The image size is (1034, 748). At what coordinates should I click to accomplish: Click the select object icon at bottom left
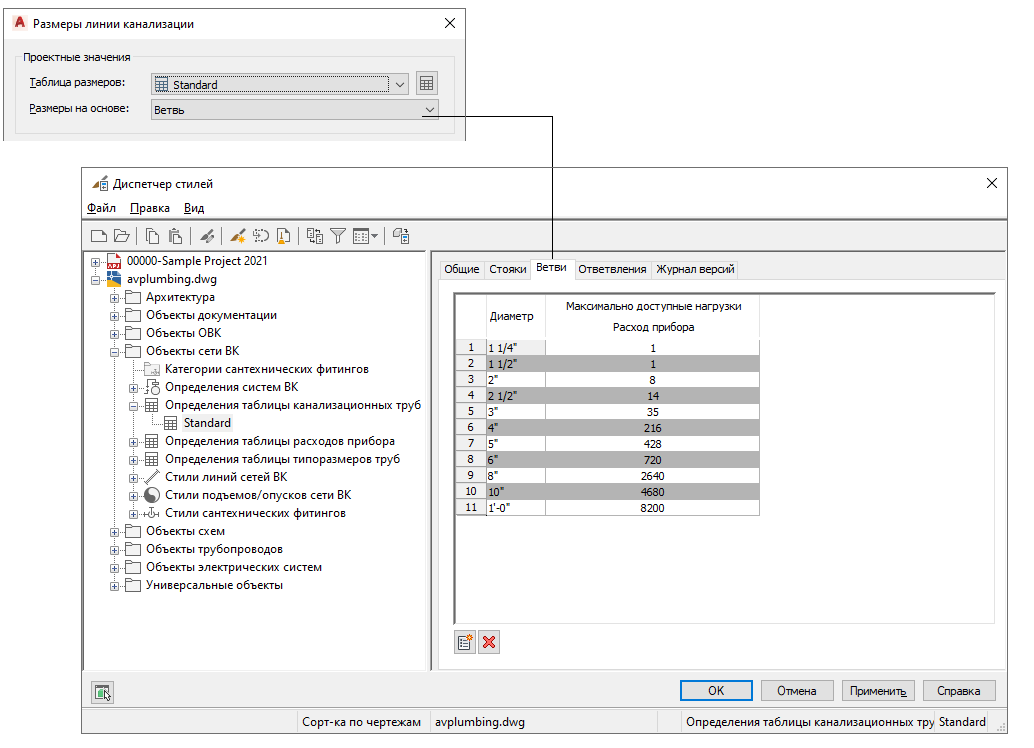pos(102,692)
